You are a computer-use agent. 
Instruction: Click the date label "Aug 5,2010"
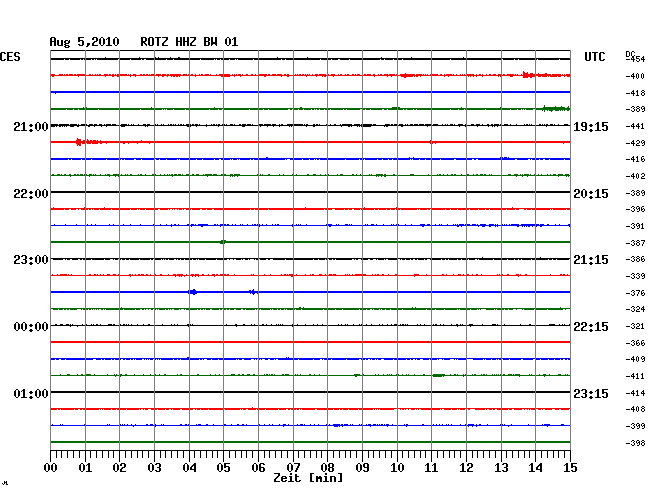click(85, 42)
